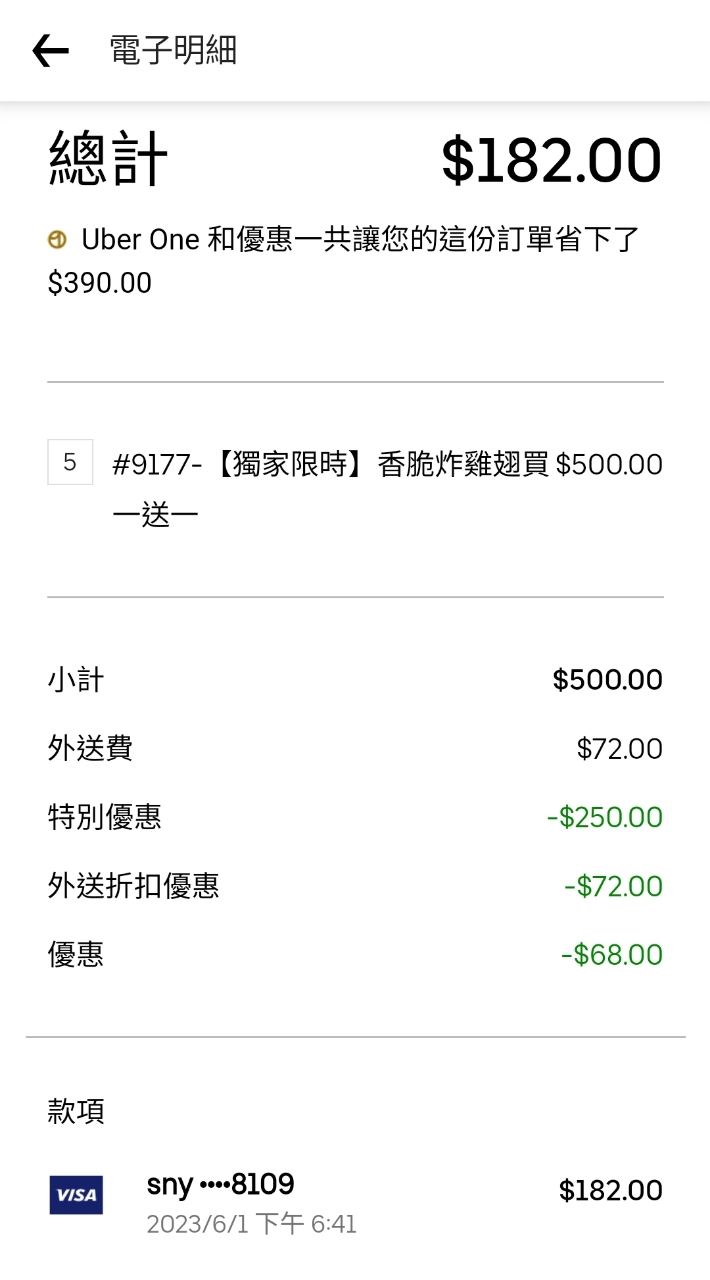Screen dimensions: 710x1280
Task: Tap the 小計 subtotal row label
Action: [76, 680]
